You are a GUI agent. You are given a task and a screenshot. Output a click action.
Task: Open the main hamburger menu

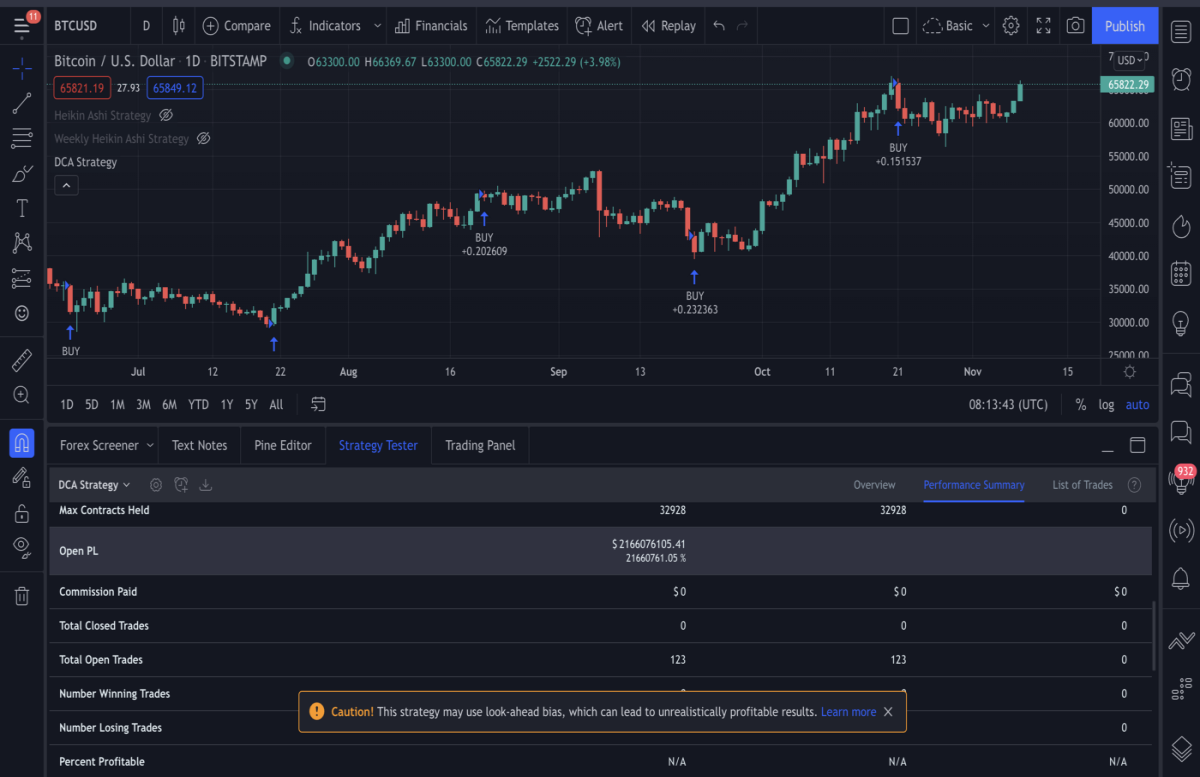(x=21, y=25)
